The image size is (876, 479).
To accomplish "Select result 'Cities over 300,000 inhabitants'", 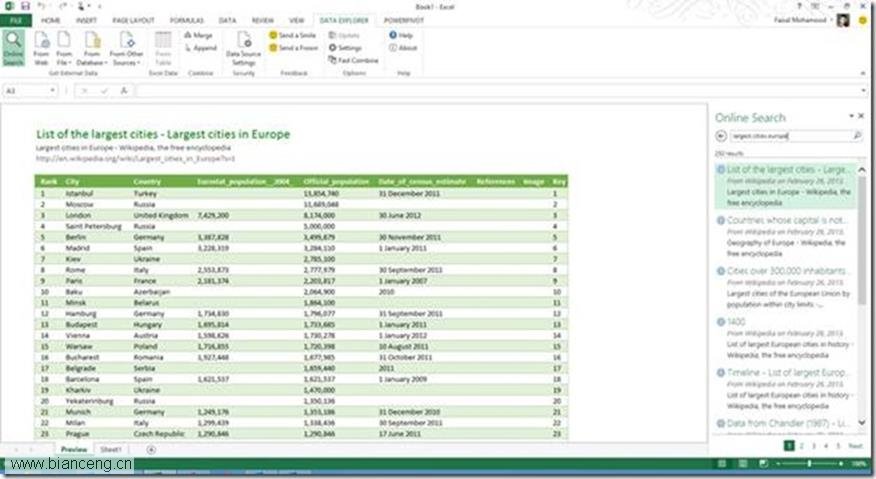I will point(785,287).
